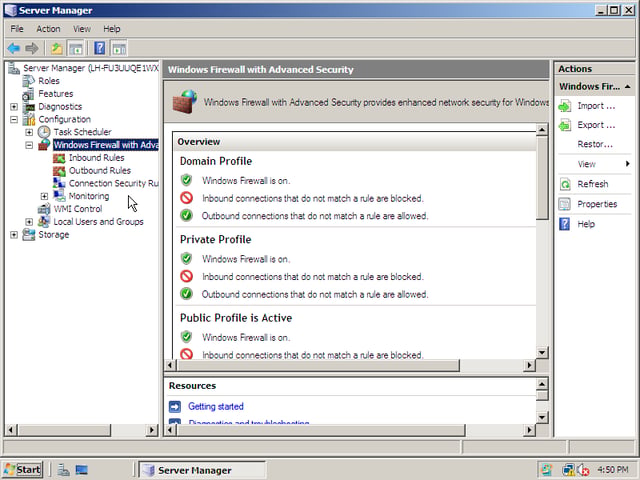Click the Inbound Rules icon
640x480 pixels.
pyautogui.click(x=59, y=158)
